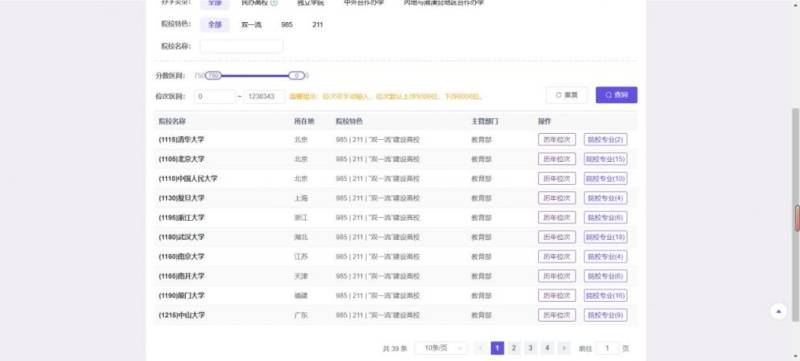Click the 浙江大学 name cell

[x=181, y=218]
